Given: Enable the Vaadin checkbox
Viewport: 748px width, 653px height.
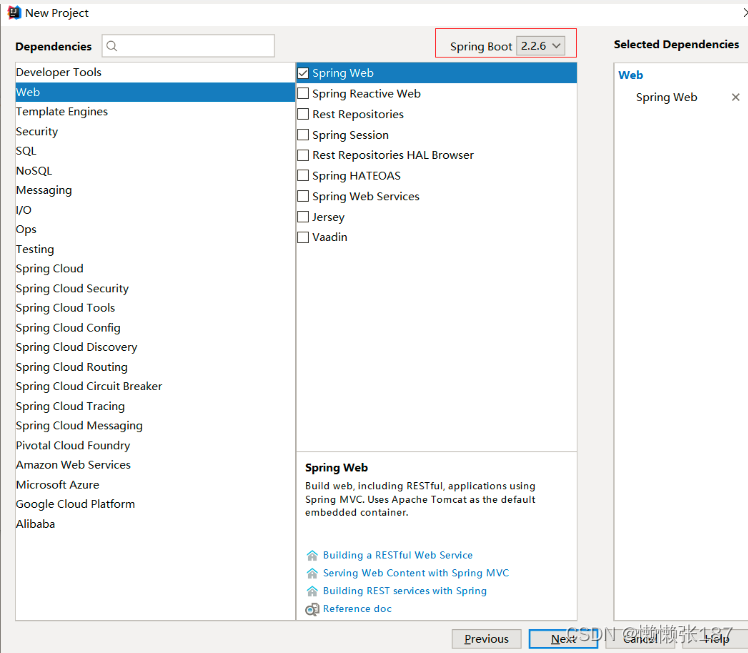Looking at the screenshot, I should [x=303, y=237].
